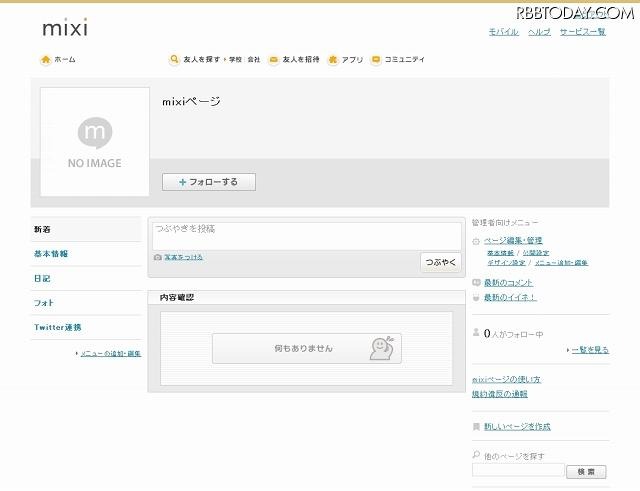
Task: Open 友人を招待 in the navigation bar
Action: 301,60
